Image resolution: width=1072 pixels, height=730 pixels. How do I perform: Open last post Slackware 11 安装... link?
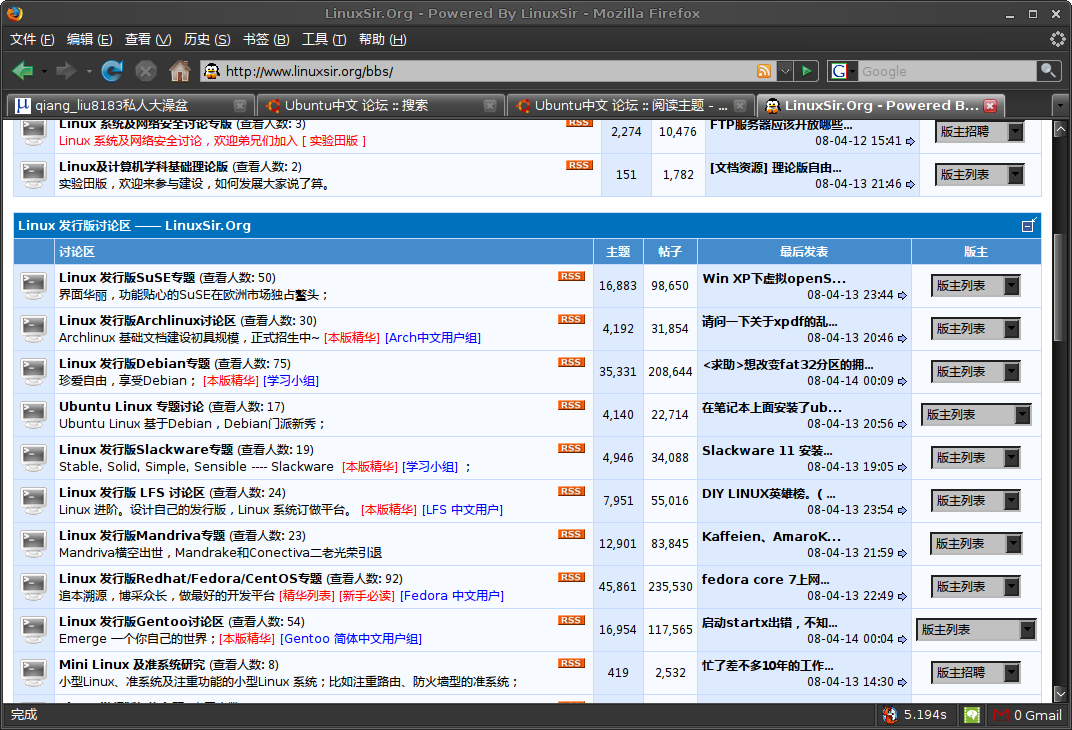pos(767,450)
